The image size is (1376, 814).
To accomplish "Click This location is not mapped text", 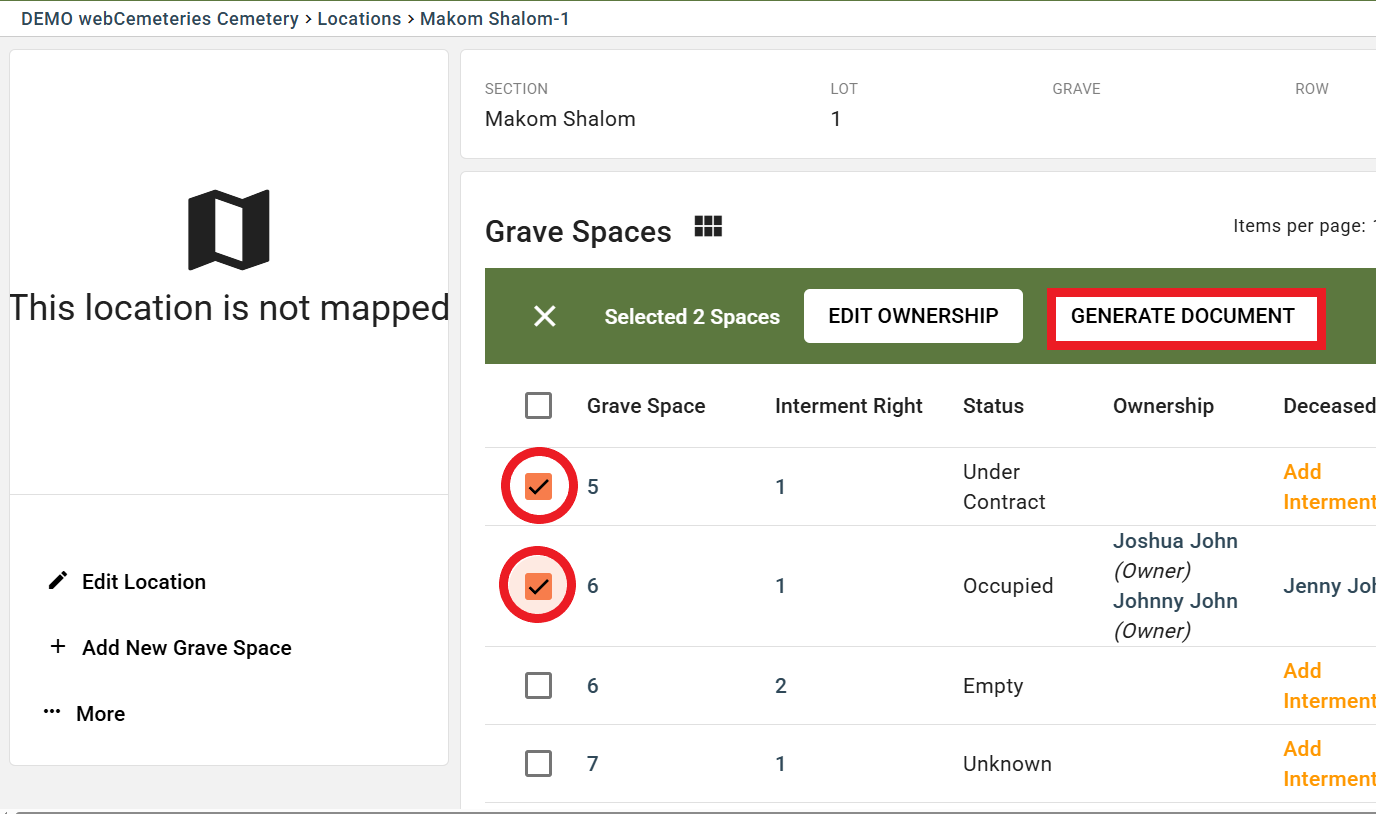I will click(229, 308).
